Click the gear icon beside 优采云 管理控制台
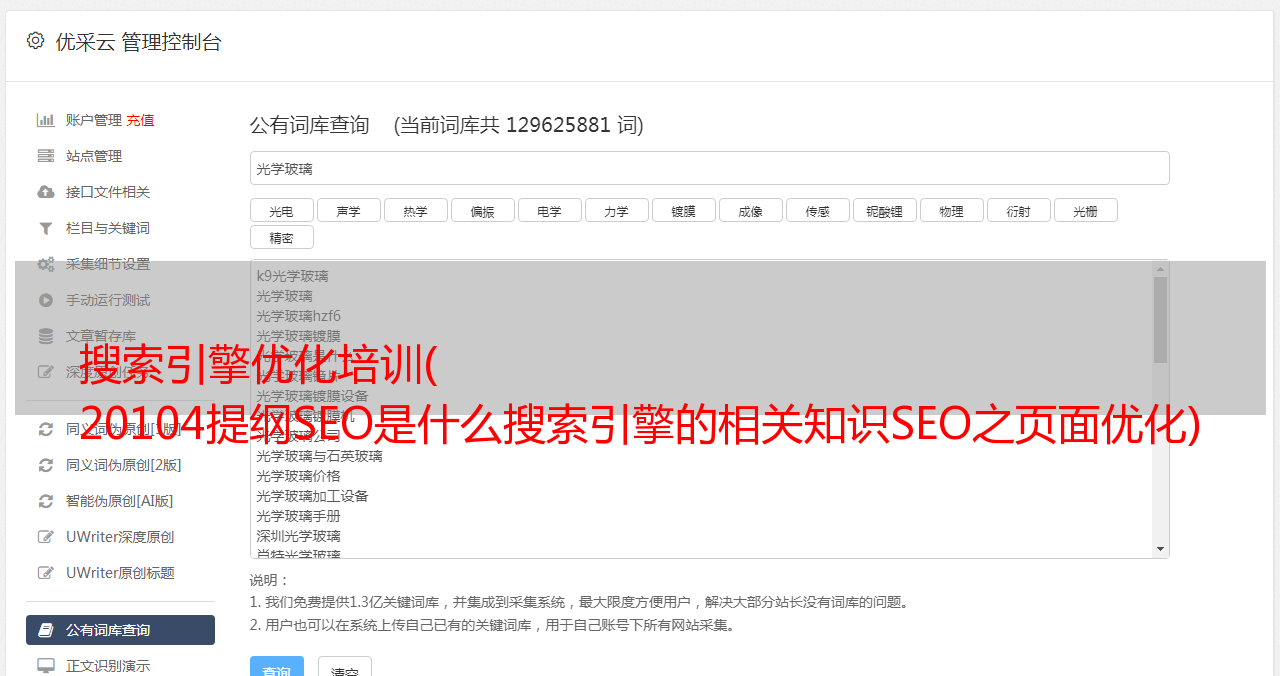The width and height of the screenshot is (1280, 676). click(36, 41)
